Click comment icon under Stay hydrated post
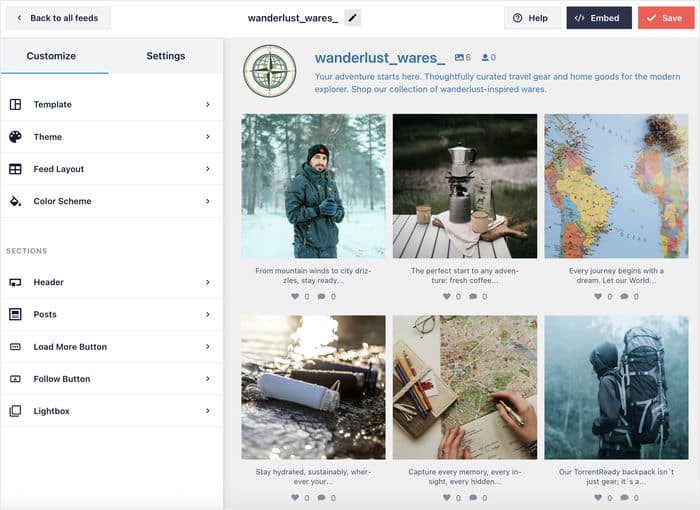 click(x=321, y=497)
